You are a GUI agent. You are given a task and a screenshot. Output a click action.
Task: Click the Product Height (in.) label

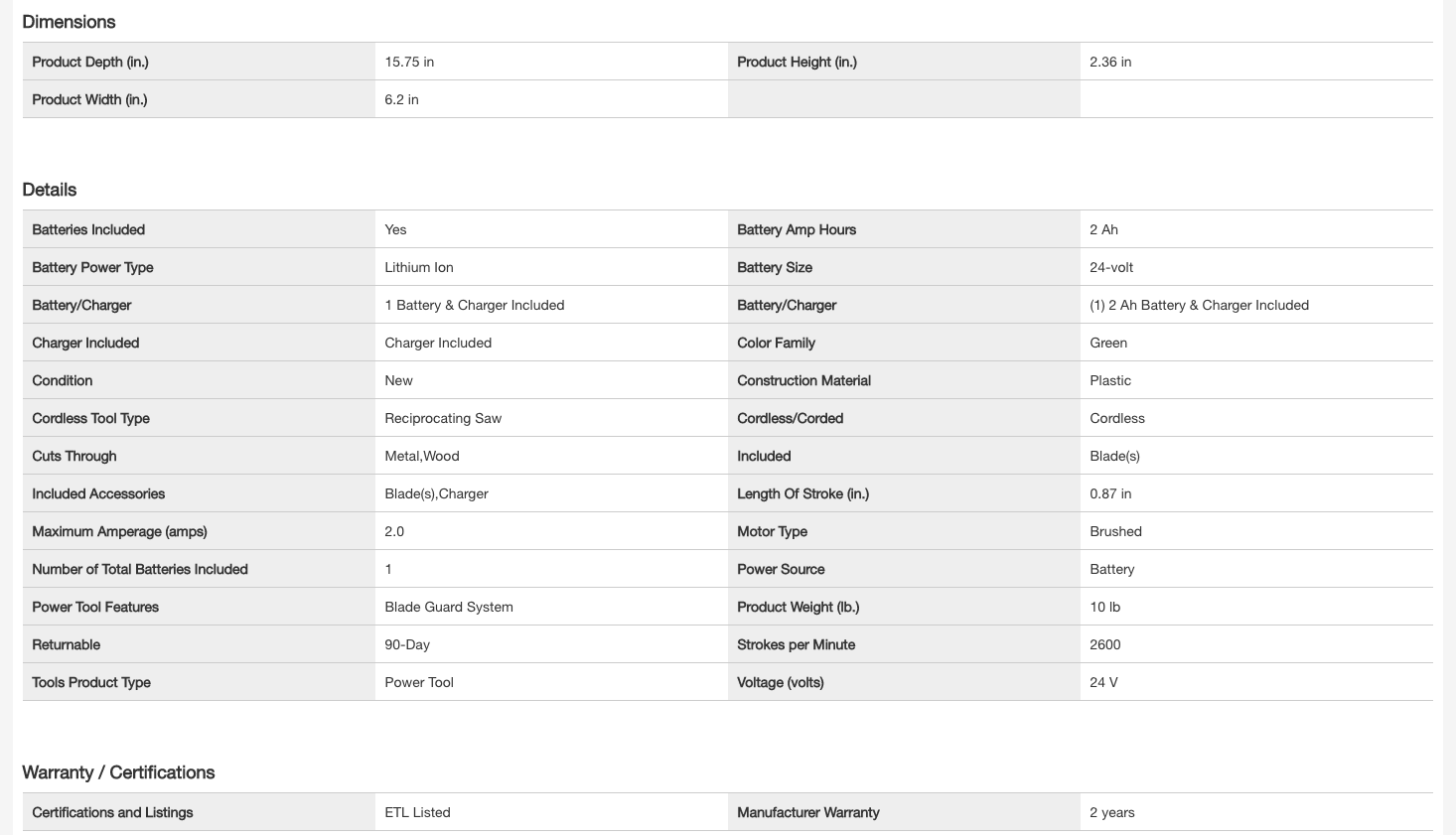pos(797,62)
